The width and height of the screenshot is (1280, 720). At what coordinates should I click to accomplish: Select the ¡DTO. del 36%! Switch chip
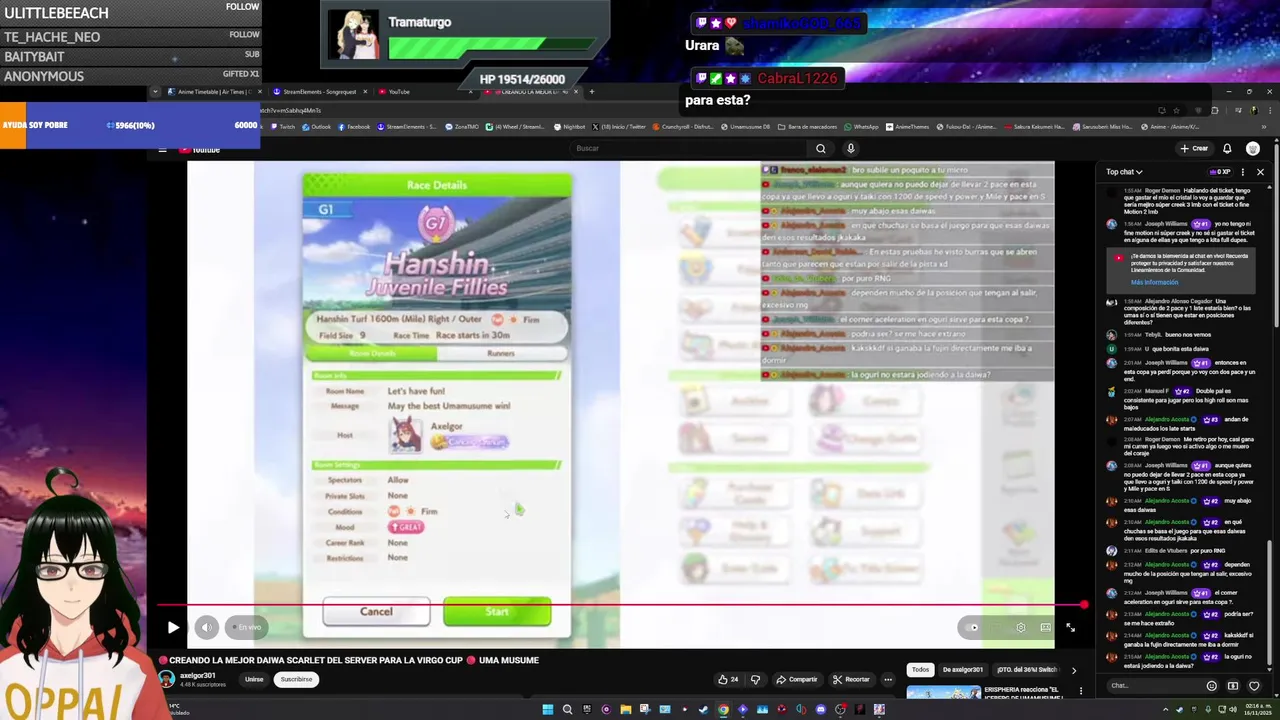(1026, 669)
